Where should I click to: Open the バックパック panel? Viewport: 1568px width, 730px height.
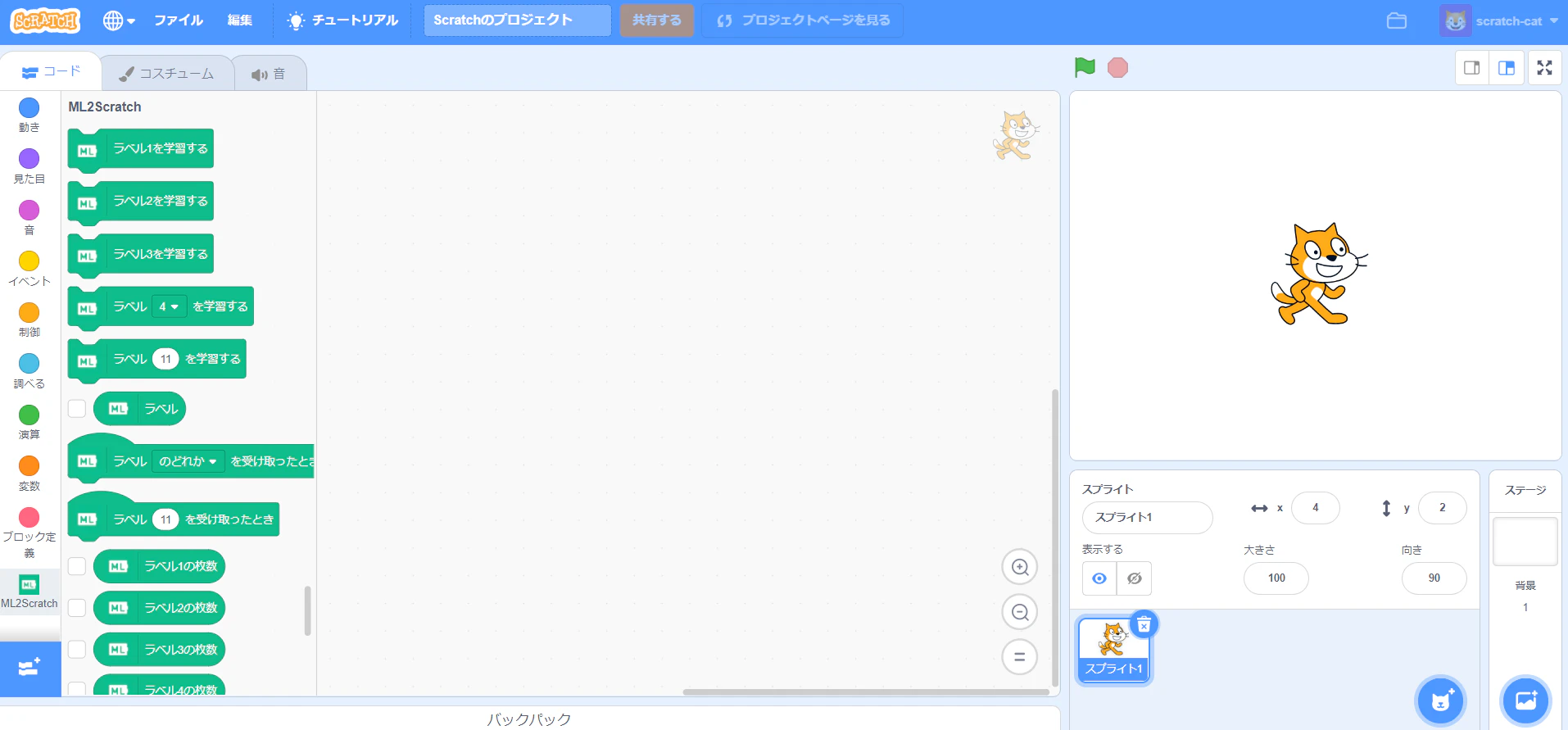coord(529,719)
